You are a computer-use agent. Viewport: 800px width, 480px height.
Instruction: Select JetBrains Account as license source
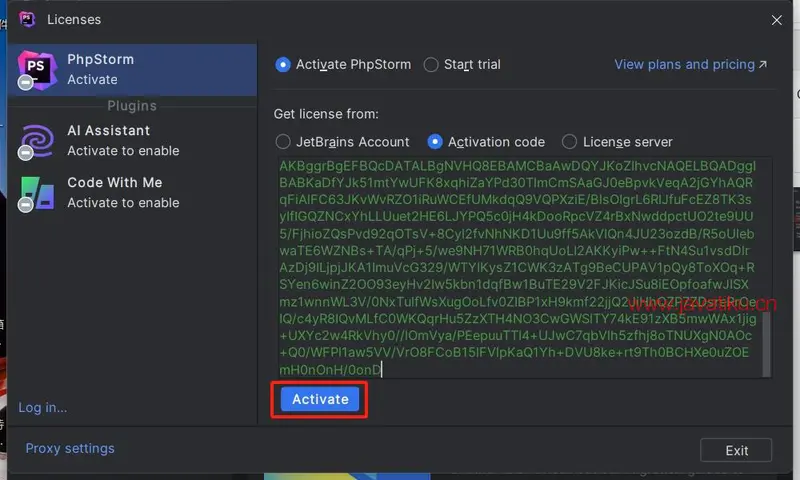283,142
